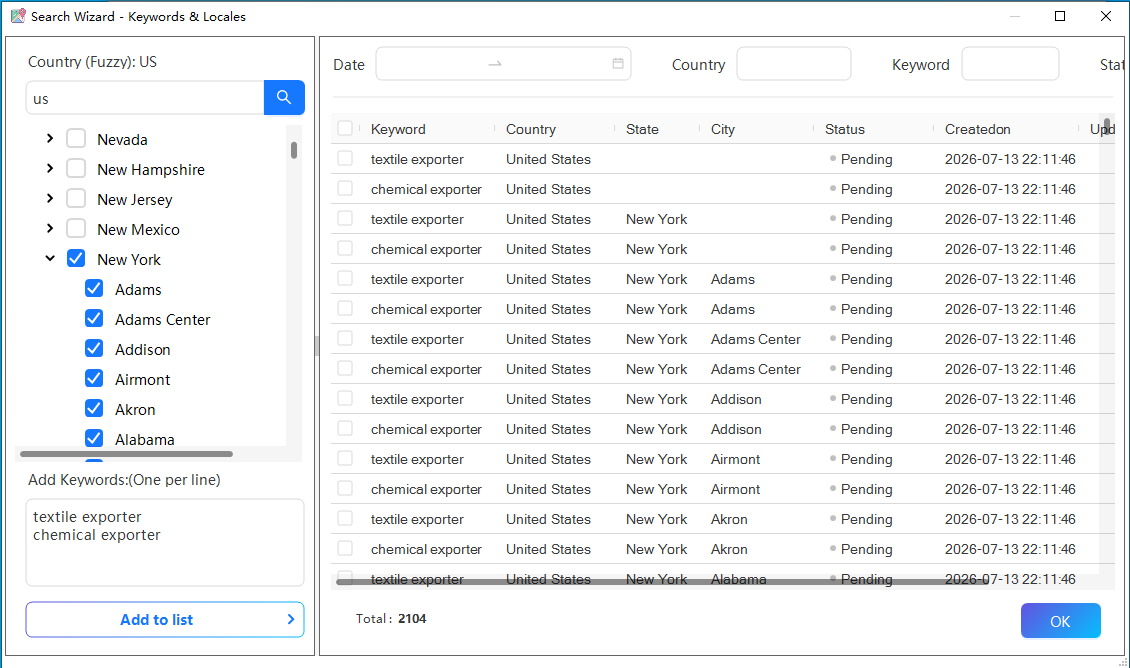Expand the New Mexico tree node
Viewport: 1130px width, 668px height.
[50, 228]
